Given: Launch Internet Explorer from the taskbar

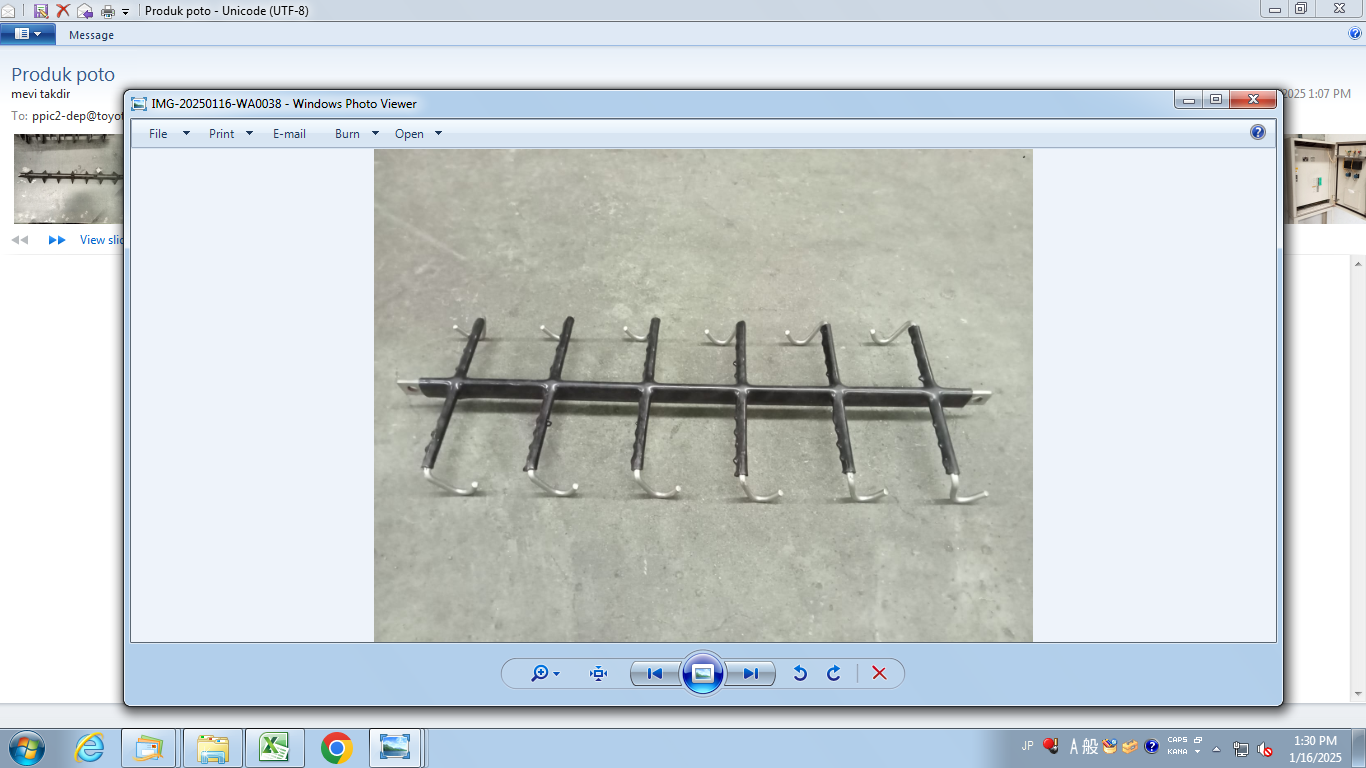Looking at the screenshot, I should coord(89,748).
